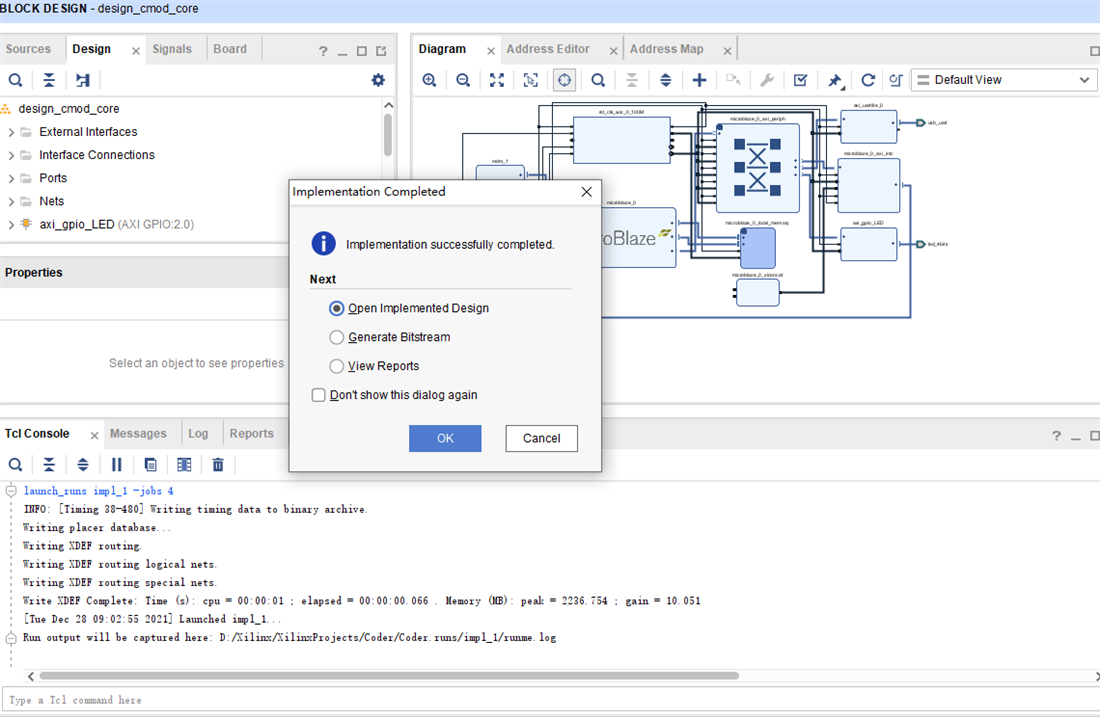This screenshot has width=1100, height=719.
Task: Open the Default View dropdown
Action: coord(1003,80)
